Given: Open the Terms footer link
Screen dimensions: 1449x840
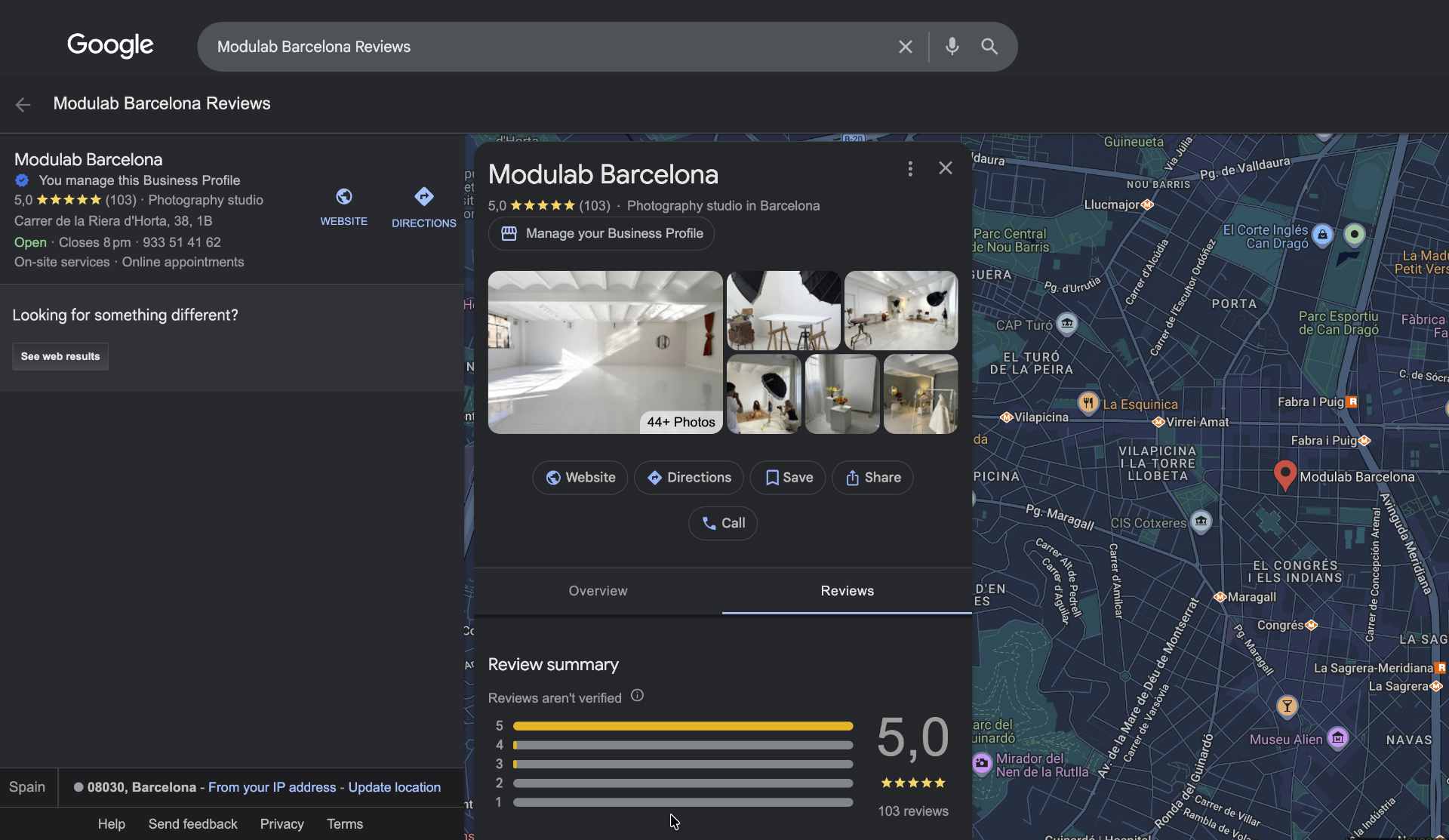Looking at the screenshot, I should (344, 824).
